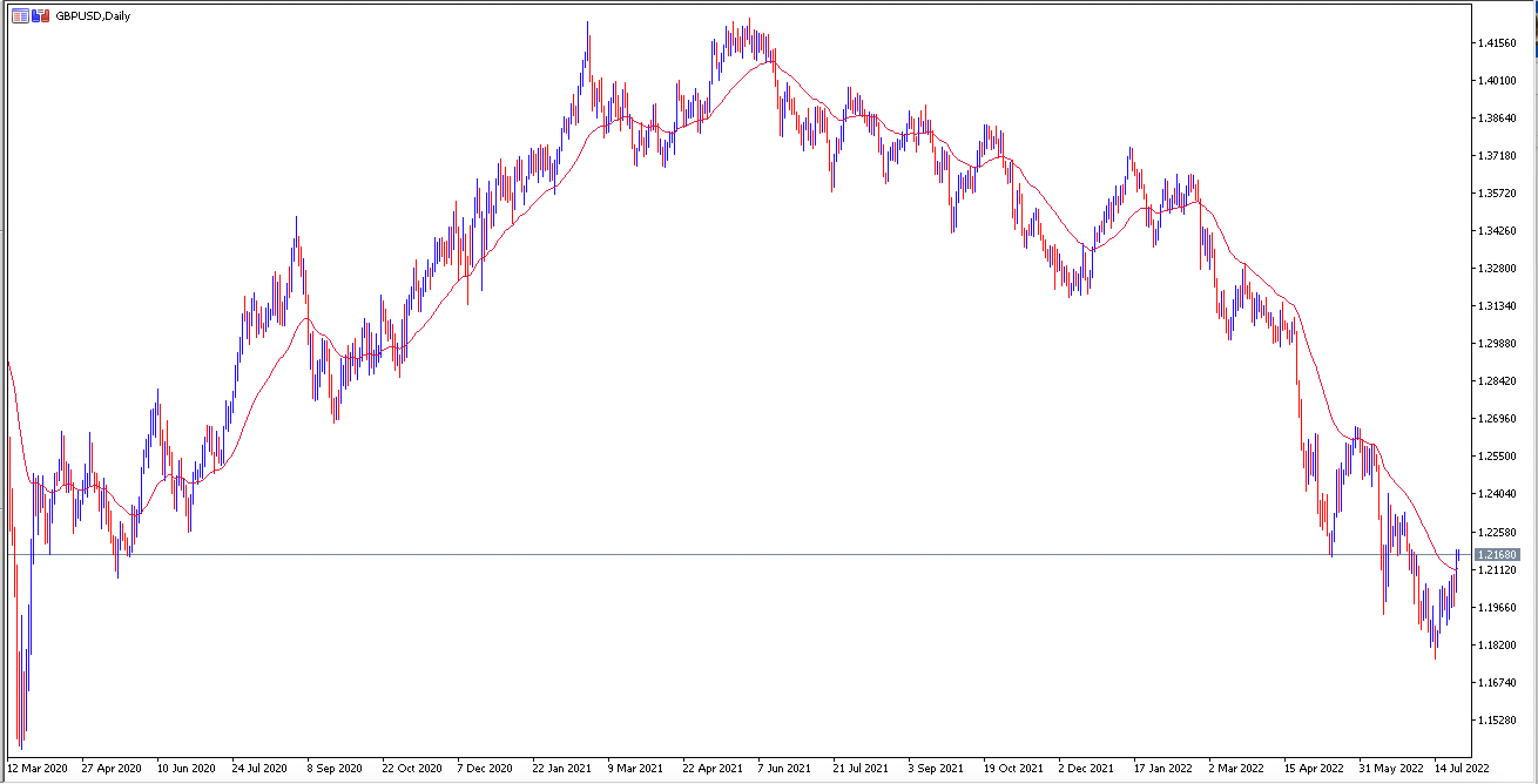The image size is (1538, 784).
Task: Click the 15 Apr 2022 date label
Action: 1314,769
